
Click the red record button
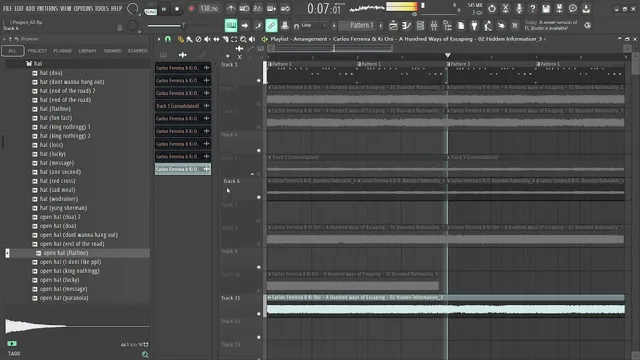191,9
